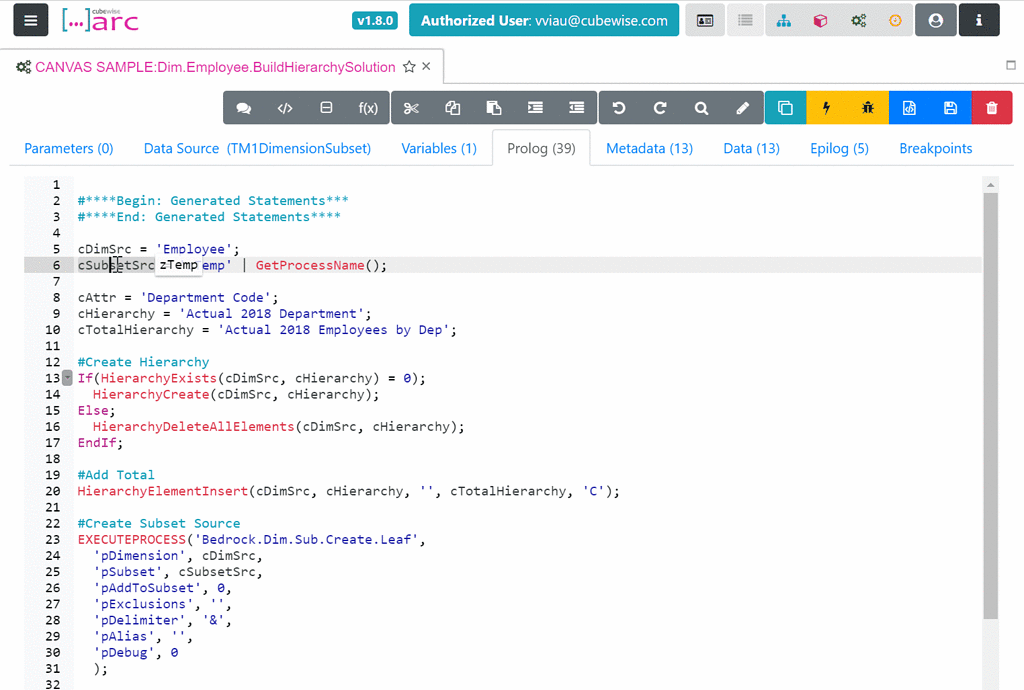Image resolution: width=1024 pixels, height=690 pixels.
Task: Open the pink Cubes view icon
Action: click(x=819, y=20)
